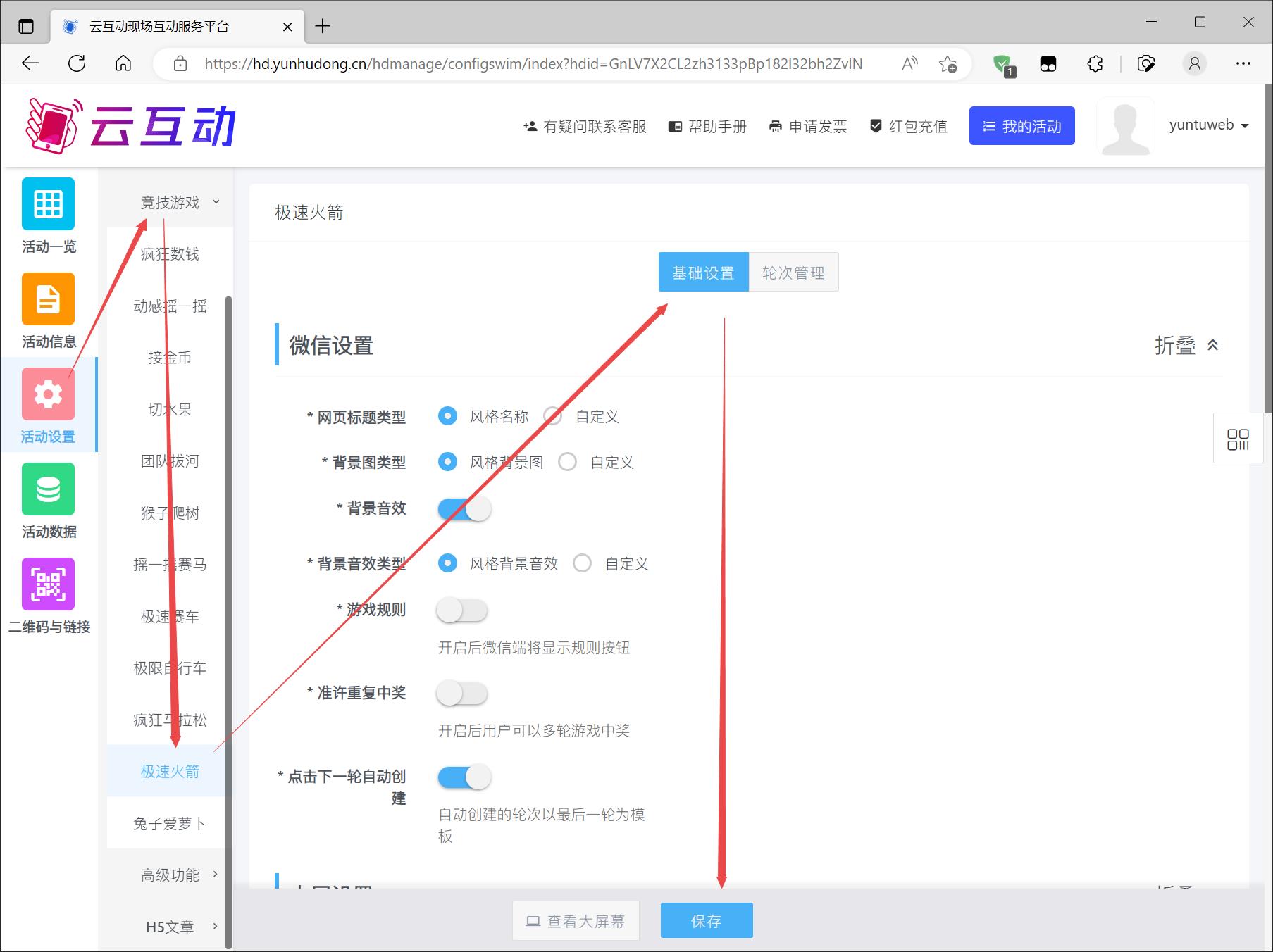This screenshot has height=952, width=1273.
Task: Open 极限自行车 game settings
Action: click(170, 668)
